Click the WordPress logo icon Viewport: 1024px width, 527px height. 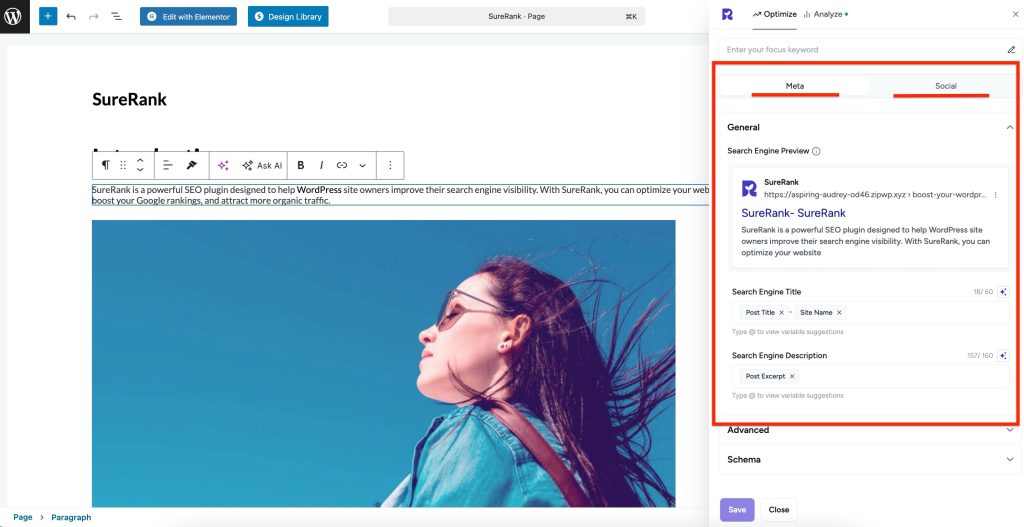tap(14, 16)
